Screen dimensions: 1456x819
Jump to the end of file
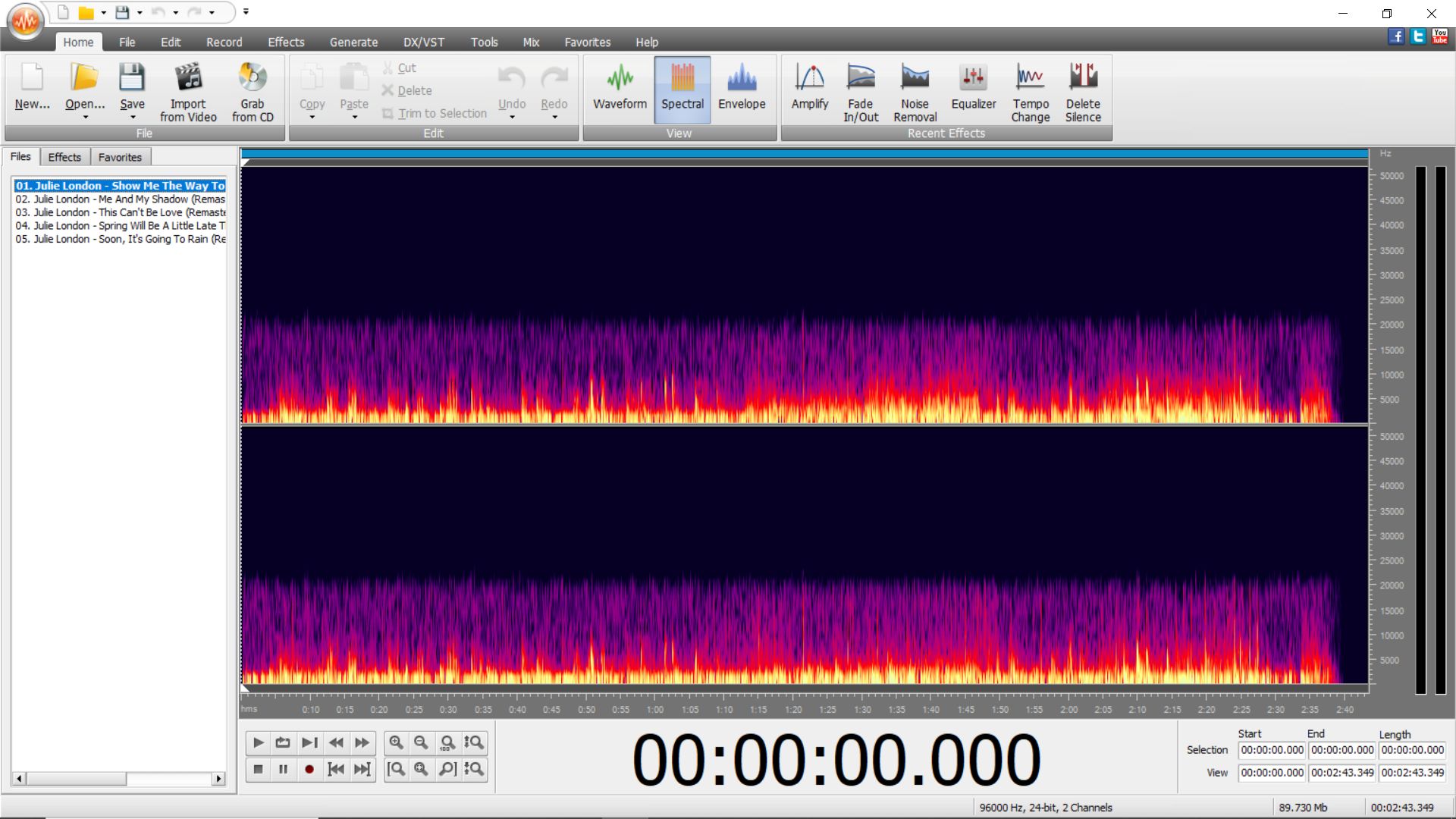pos(362,769)
